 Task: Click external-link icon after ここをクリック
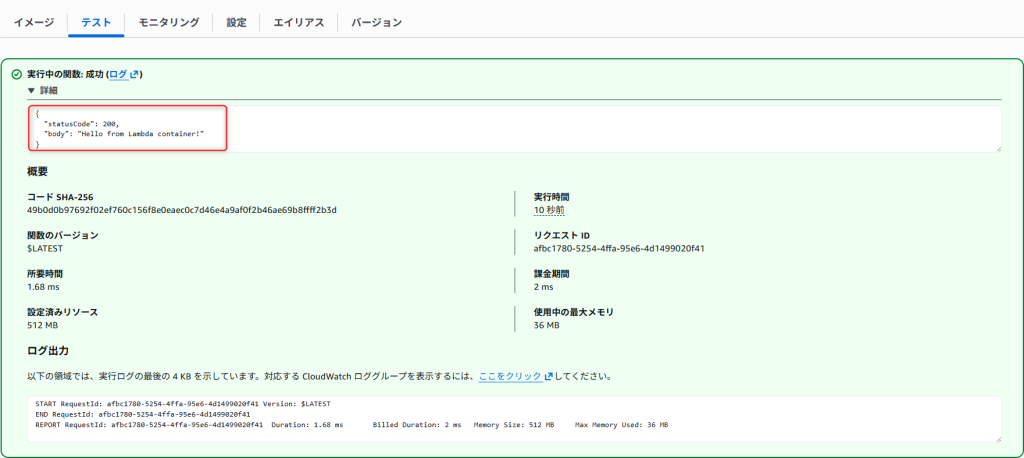coord(548,377)
